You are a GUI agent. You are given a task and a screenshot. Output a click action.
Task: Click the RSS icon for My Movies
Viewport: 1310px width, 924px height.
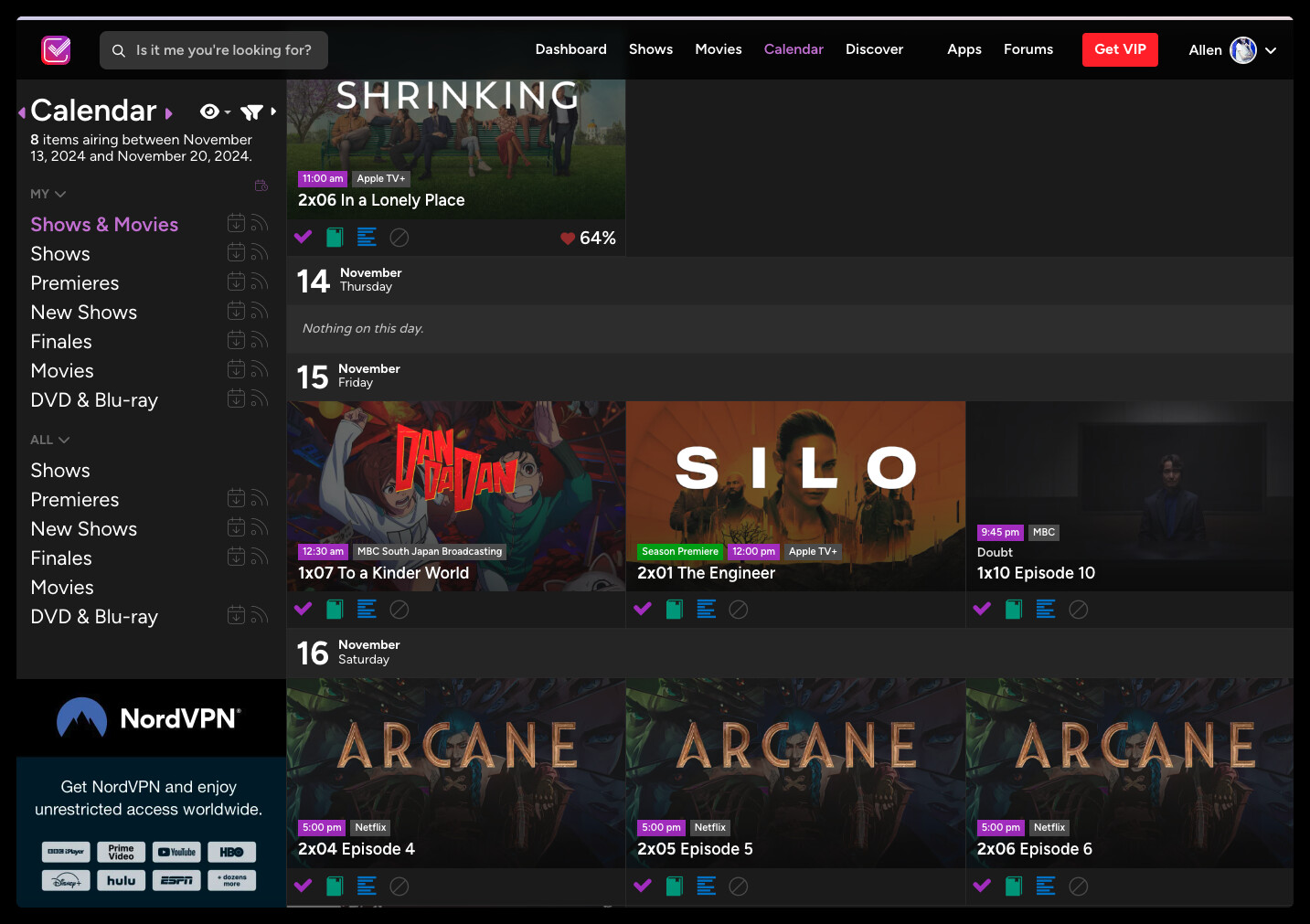260,369
